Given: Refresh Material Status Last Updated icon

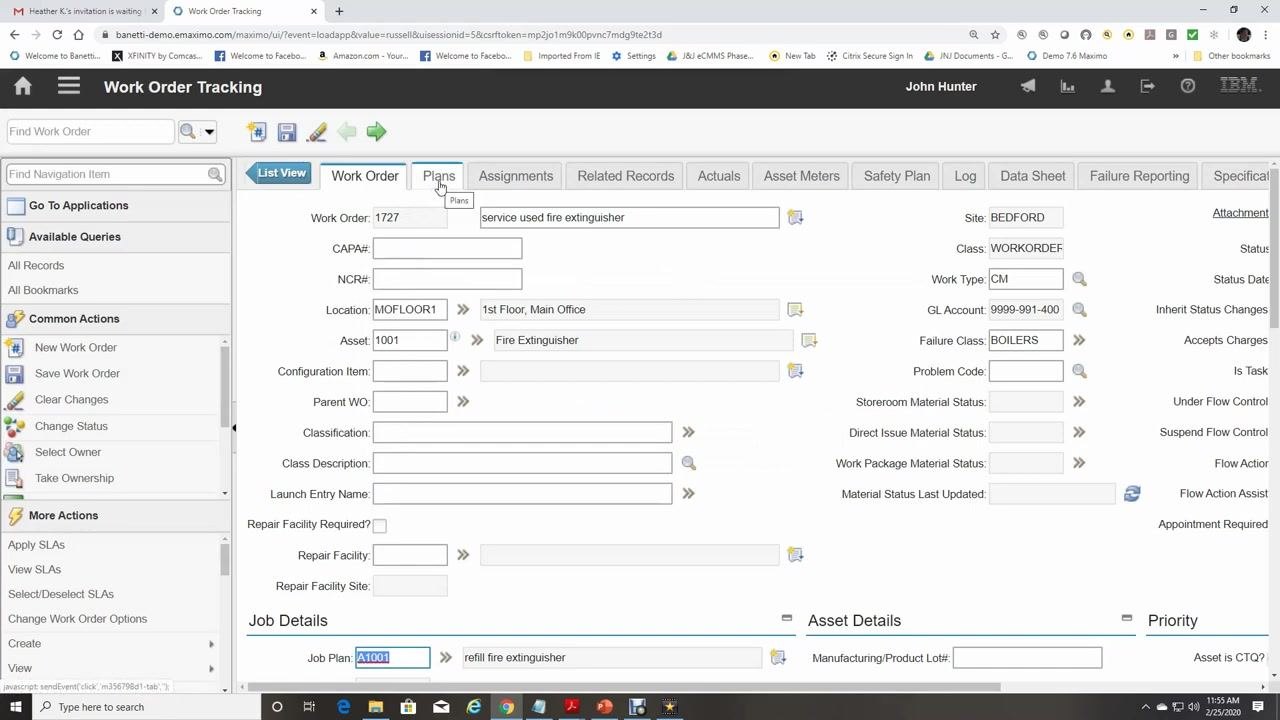Looking at the screenshot, I should [x=1132, y=494].
